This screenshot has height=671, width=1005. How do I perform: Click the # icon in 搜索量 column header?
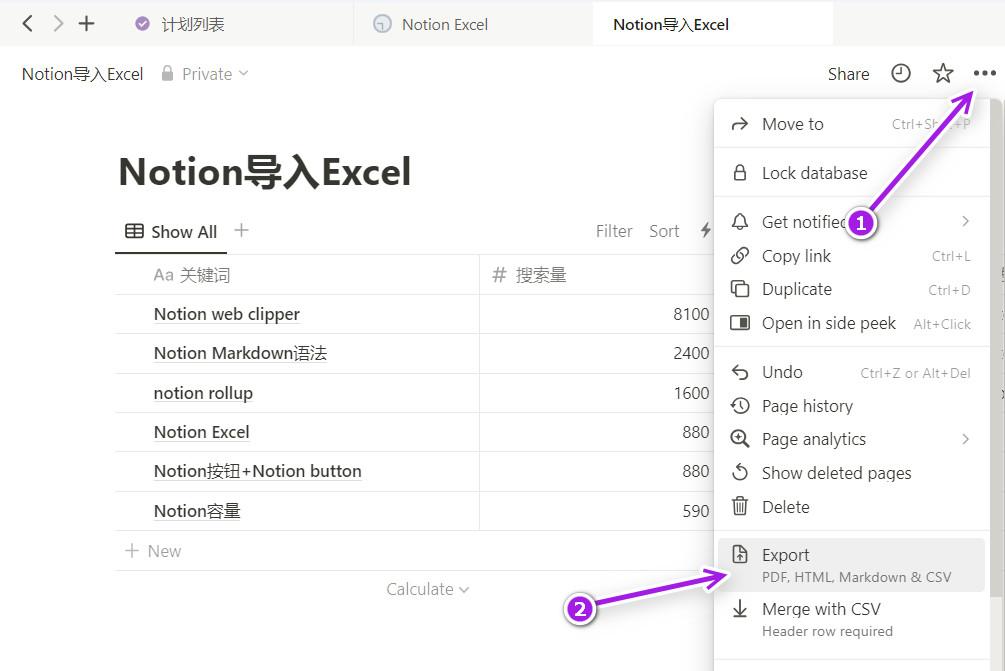click(498, 275)
